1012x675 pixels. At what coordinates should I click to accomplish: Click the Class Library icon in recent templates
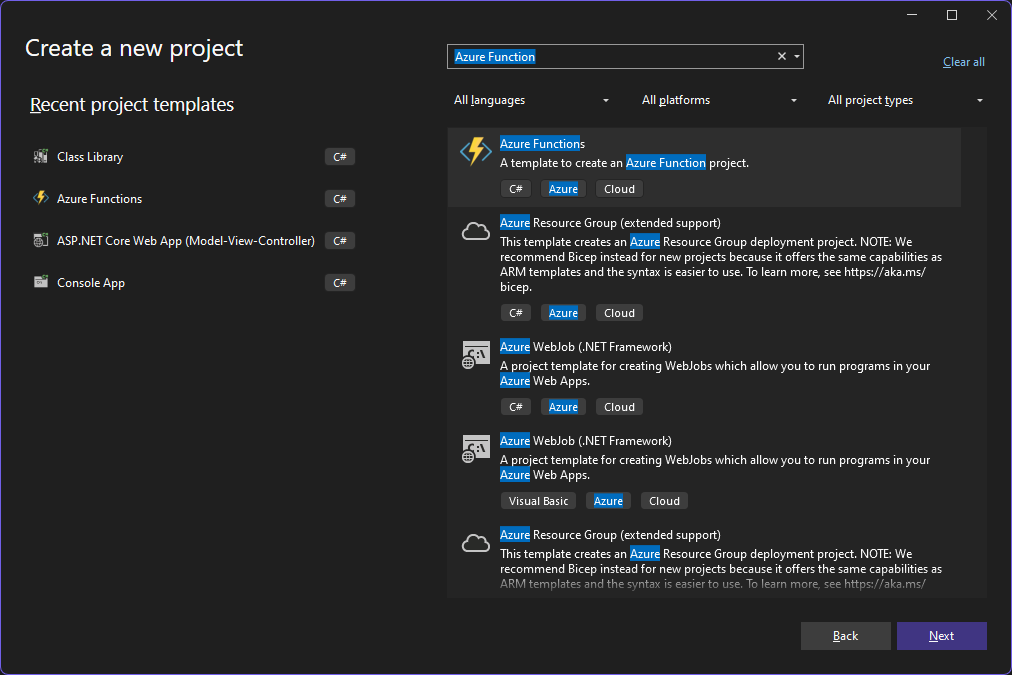coord(41,157)
